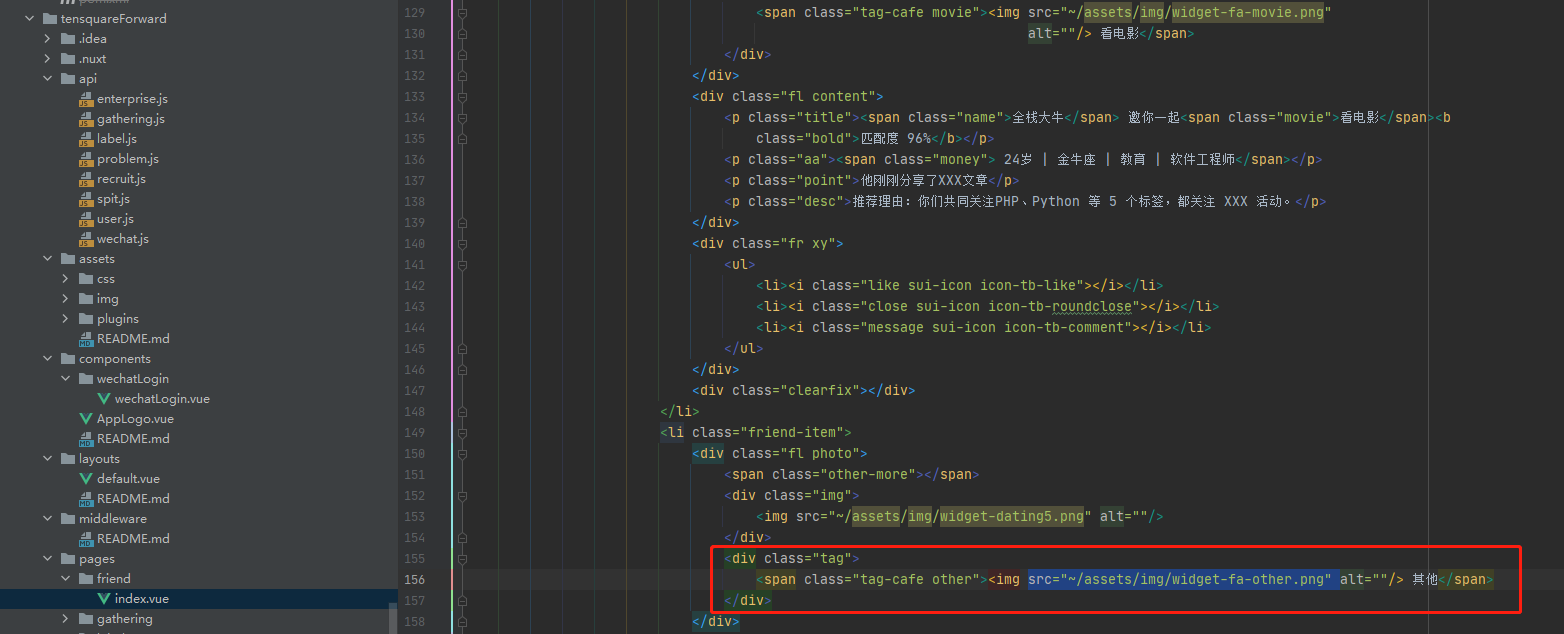Click the Markdown icon of README.md under assets

click(x=86, y=339)
